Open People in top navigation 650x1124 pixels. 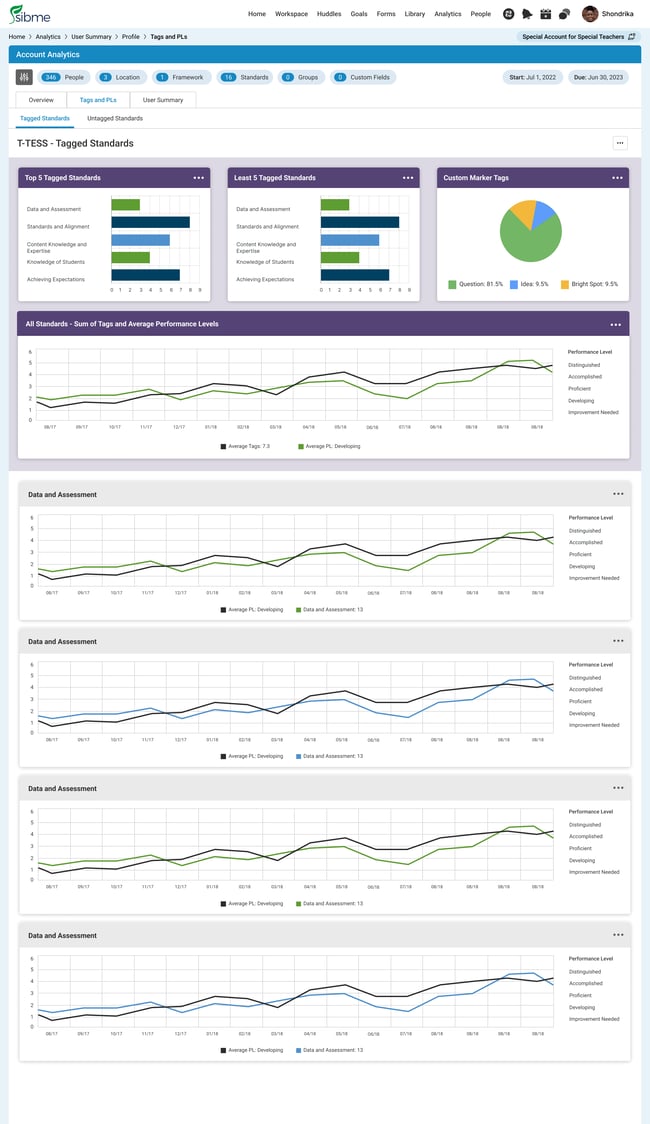pos(481,14)
